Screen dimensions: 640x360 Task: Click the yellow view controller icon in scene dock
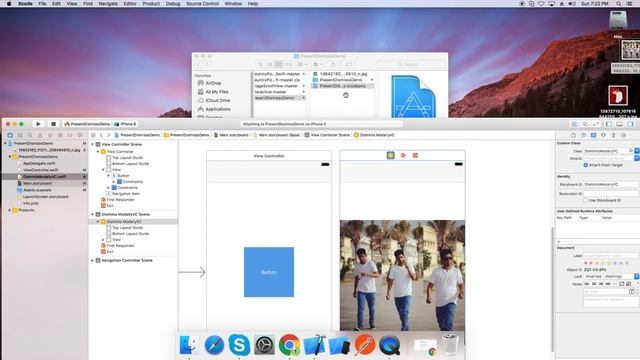tap(391, 155)
